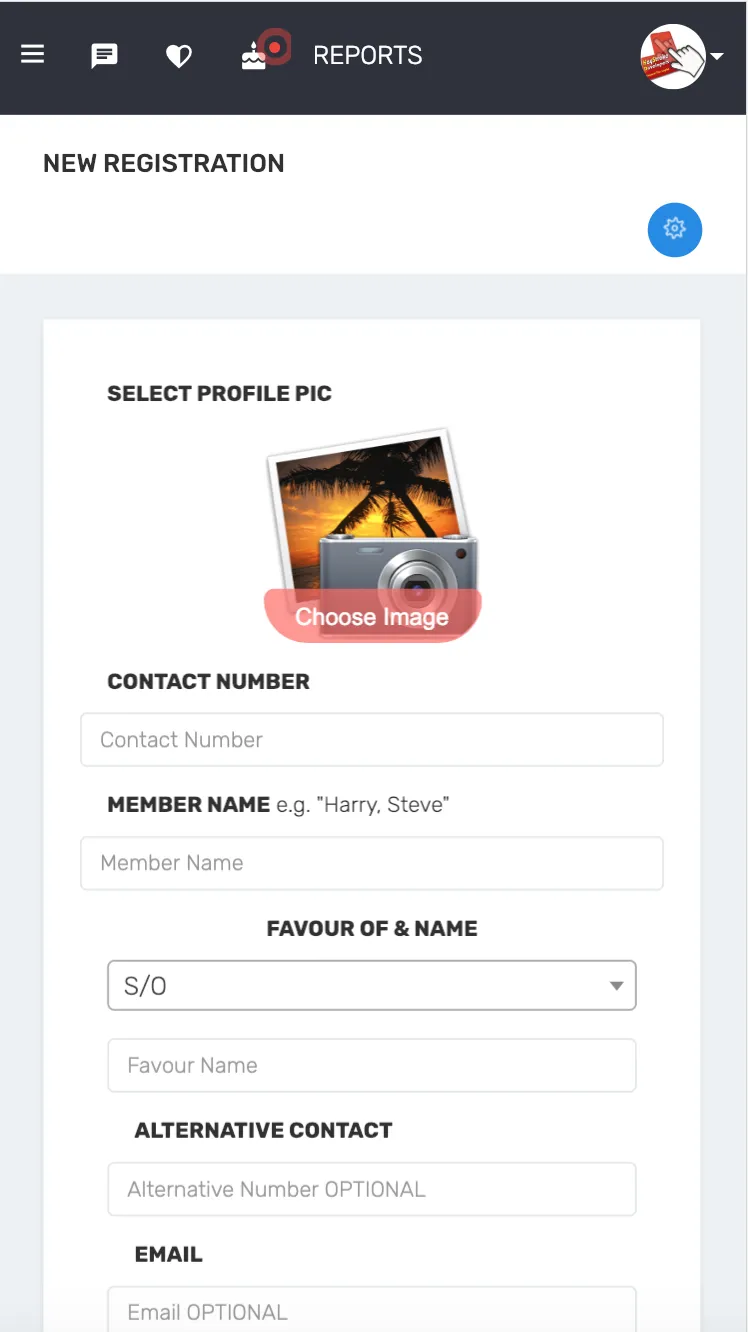The image size is (748, 1332).
Task: Click the red notification badge dot
Action: (x=274, y=47)
